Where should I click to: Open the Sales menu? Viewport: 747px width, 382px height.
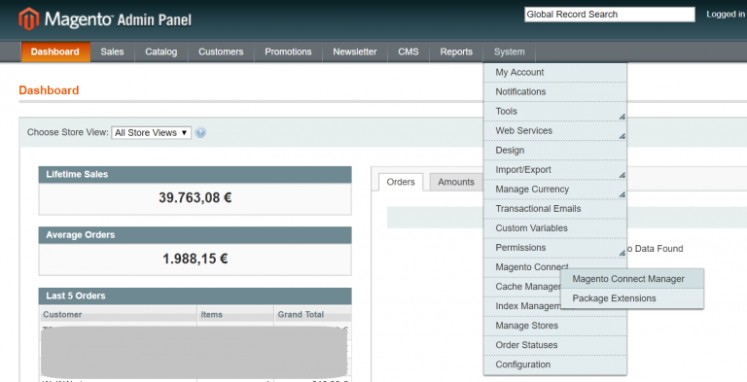pos(112,52)
